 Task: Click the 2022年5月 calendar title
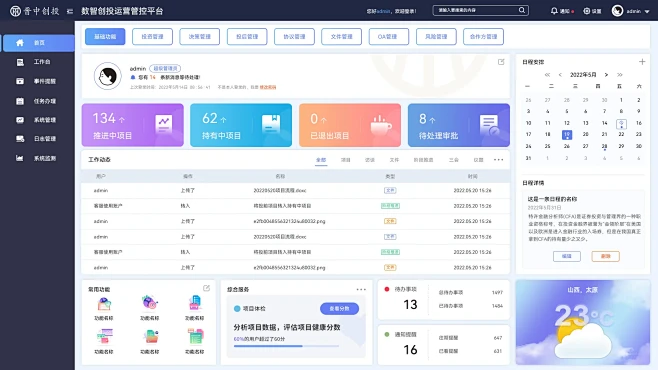click(x=583, y=75)
